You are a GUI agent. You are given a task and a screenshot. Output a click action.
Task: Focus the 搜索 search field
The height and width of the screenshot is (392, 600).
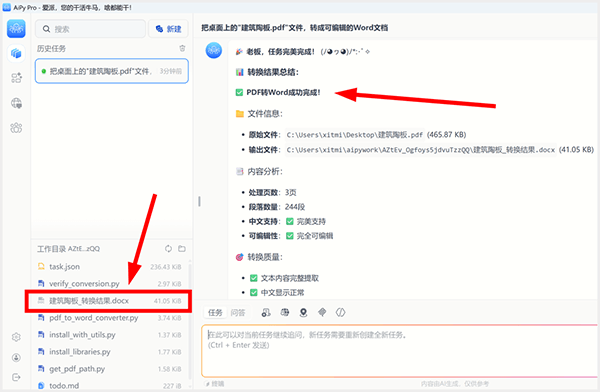pyautogui.click(x=90, y=29)
